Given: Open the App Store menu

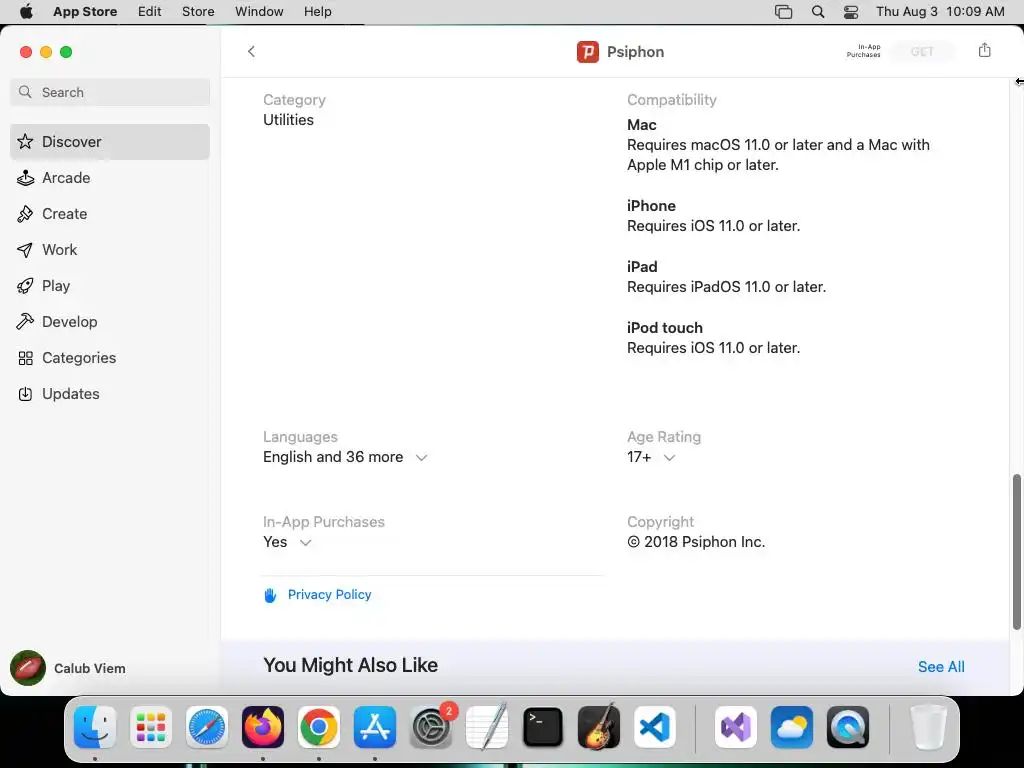Looking at the screenshot, I should 85,12.
